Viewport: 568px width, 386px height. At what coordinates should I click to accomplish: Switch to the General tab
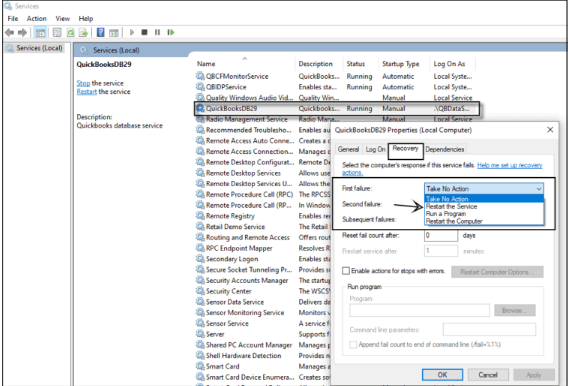coord(348,149)
